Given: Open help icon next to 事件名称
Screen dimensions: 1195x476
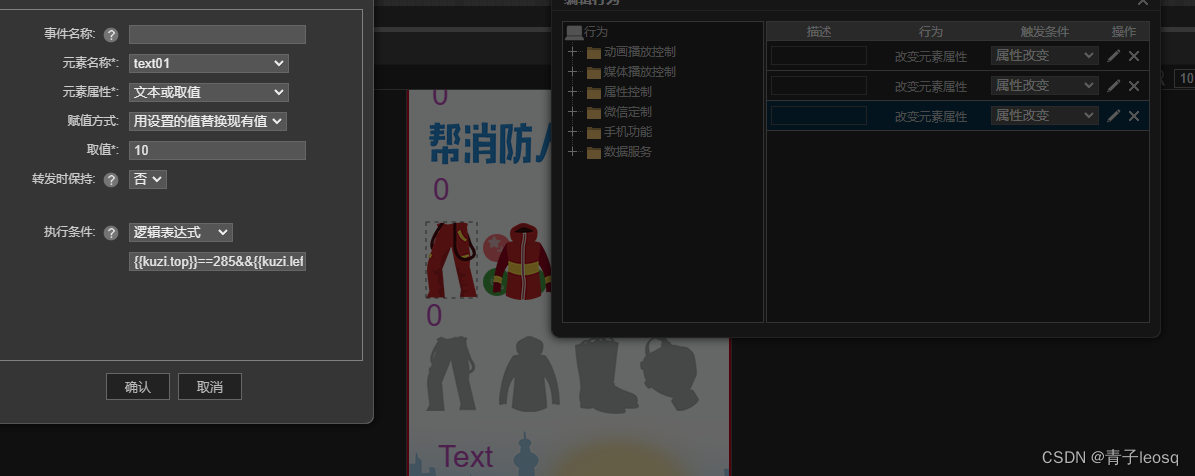Looking at the screenshot, I should click(111, 35).
